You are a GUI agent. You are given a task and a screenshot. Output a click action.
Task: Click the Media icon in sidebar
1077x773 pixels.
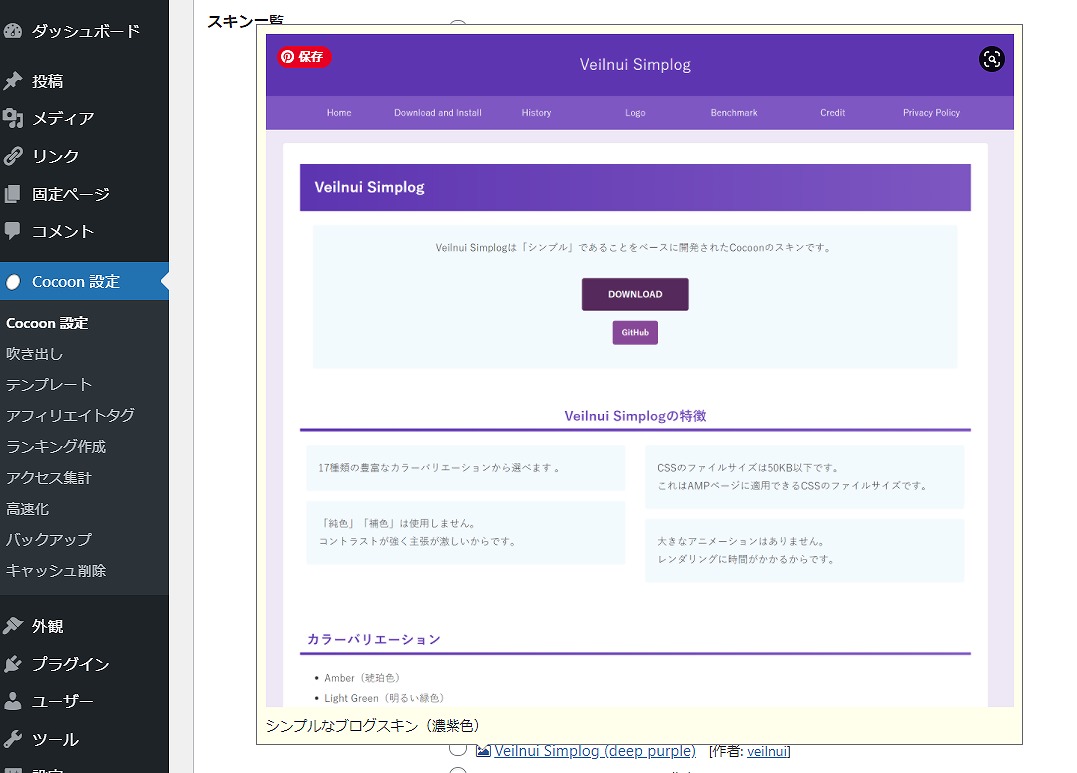(x=12, y=118)
